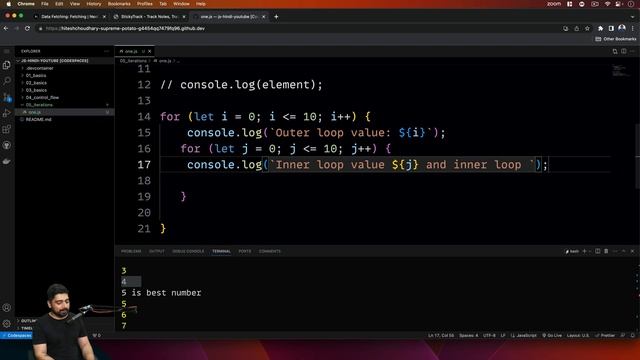This screenshot has height=360, width=640.
Task: Open the Explorer view in activity bar
Action: (x=7, y=65)
